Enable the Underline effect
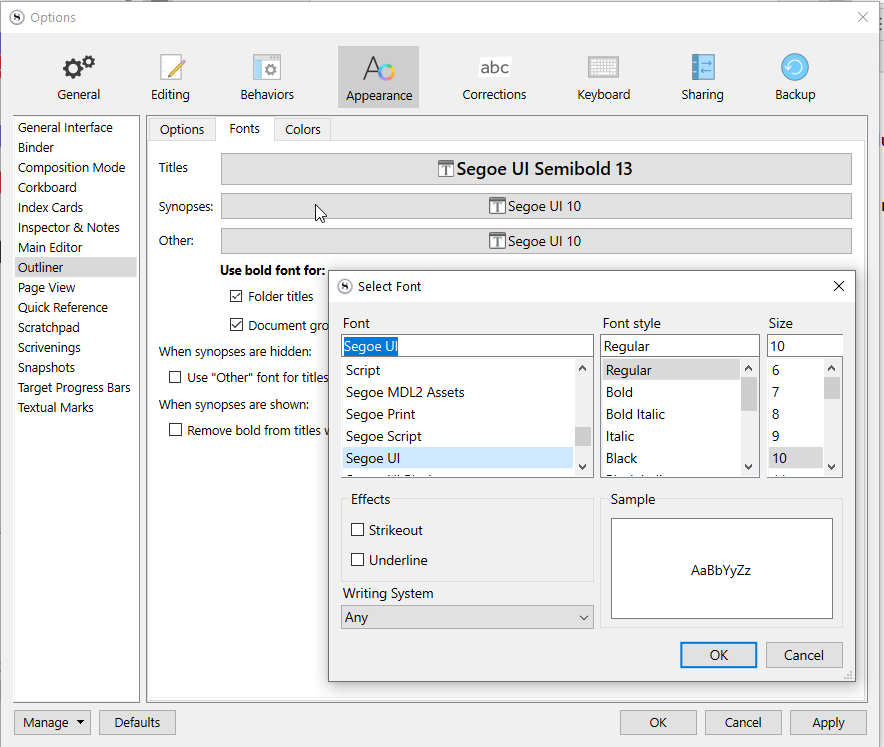Image resolution: width=884 pixels, height=747 pixels. 357,560
